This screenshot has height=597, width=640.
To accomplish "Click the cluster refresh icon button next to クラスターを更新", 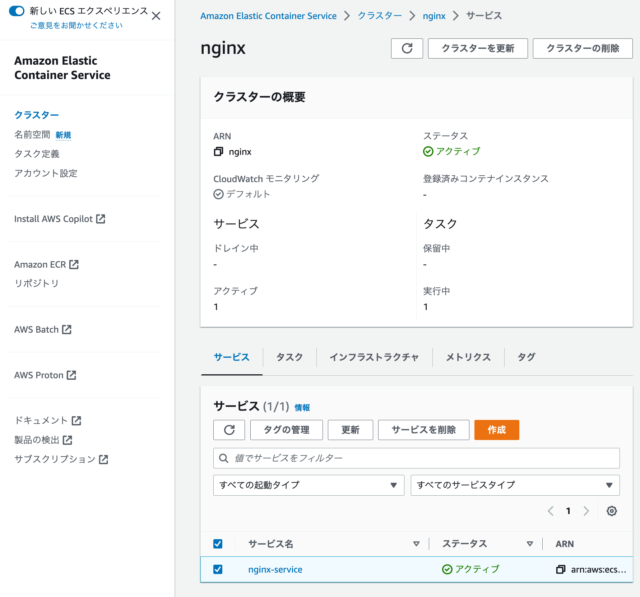I will point(407,49).
